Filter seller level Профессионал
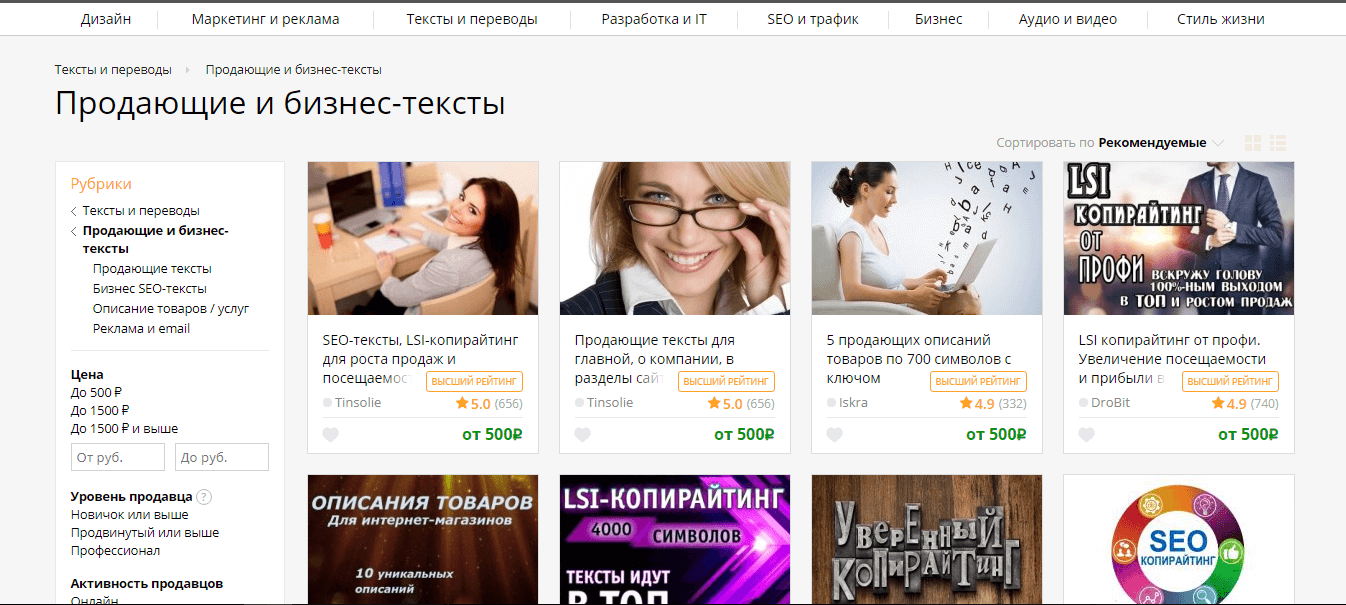The width and height of the screenshot is (1346, 605). pyautogui.click(x=115, y=551)
